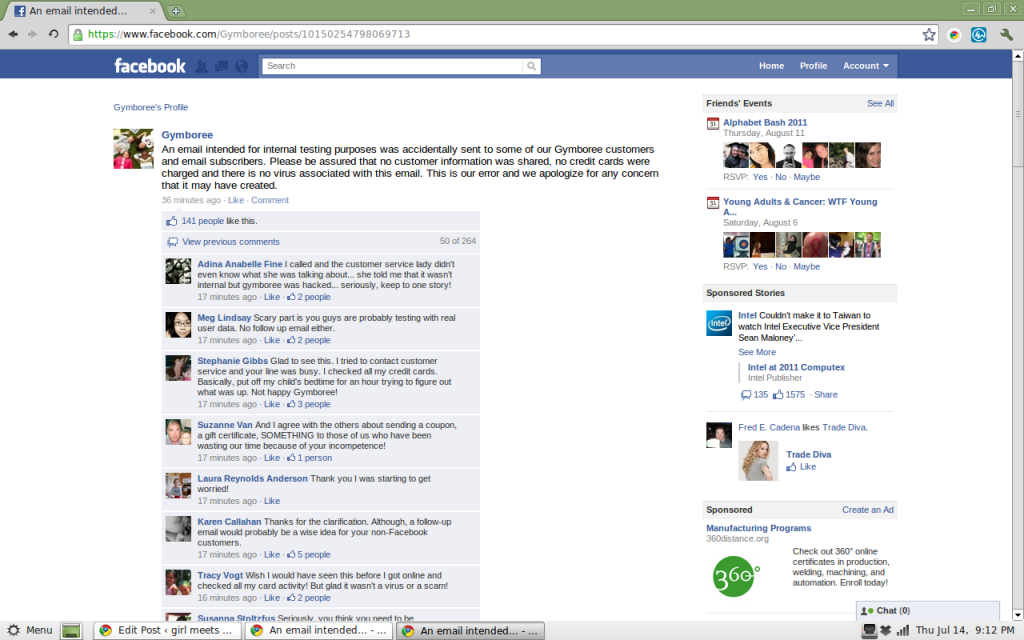Click the Trade Diva photo thumbnail
This screenshot has height=640, width=1024.
(x=758, y=461)
